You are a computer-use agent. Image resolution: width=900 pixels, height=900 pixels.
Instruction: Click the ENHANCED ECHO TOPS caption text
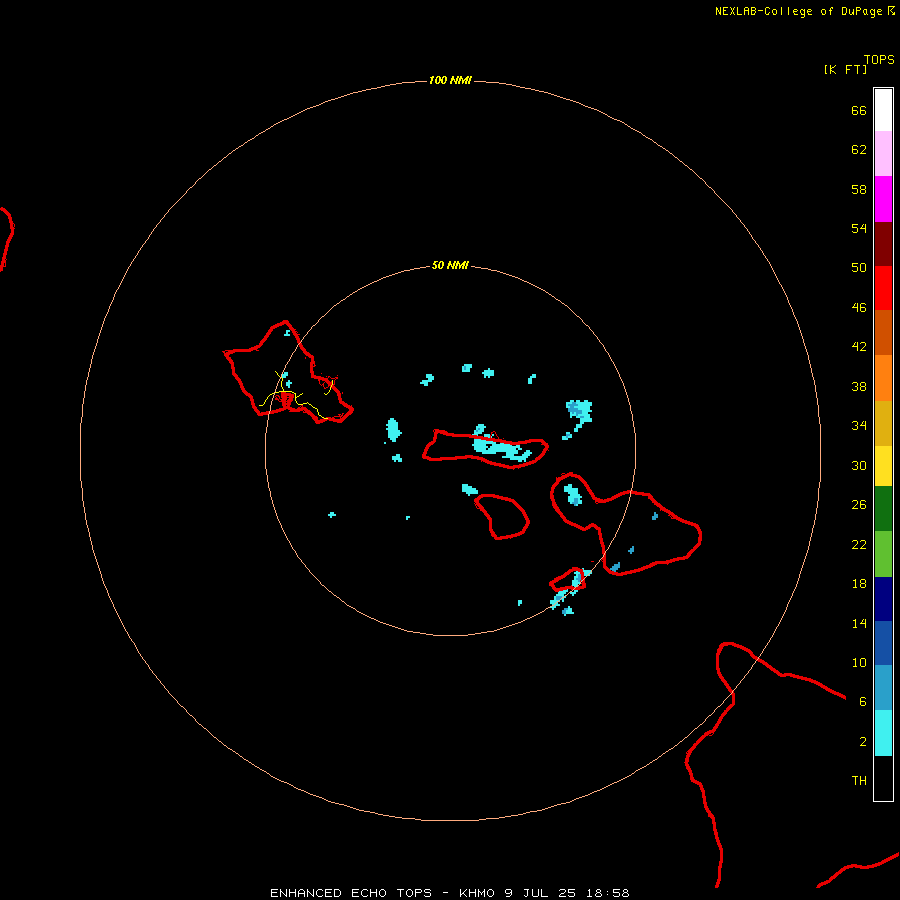351,893
